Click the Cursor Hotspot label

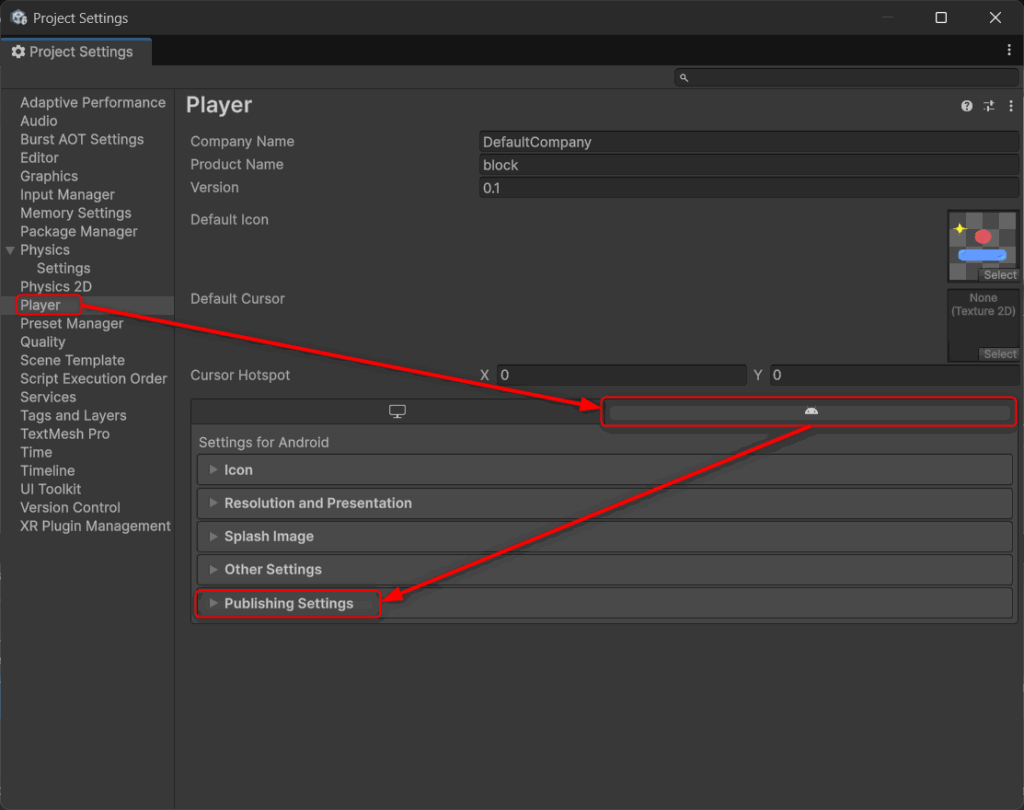click(x=240, y=375)
